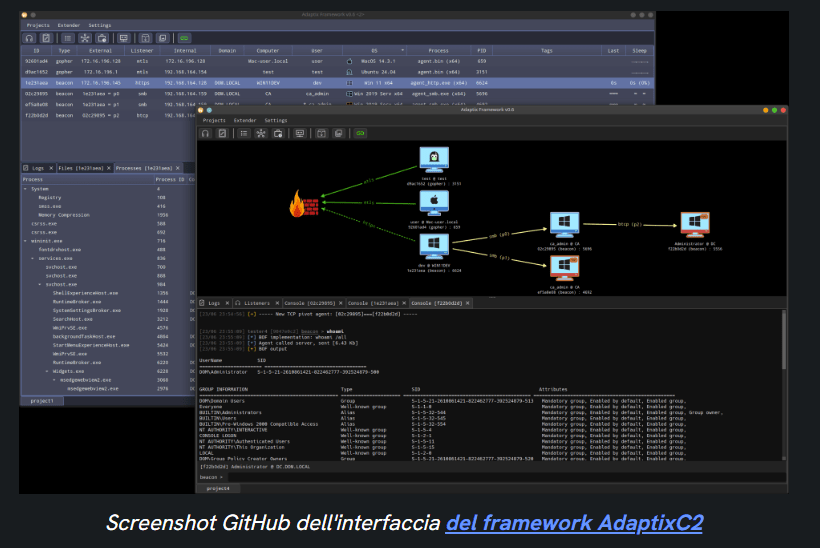
Task: Switch to Console [1e231aea] tab
Action: point(373,303)
